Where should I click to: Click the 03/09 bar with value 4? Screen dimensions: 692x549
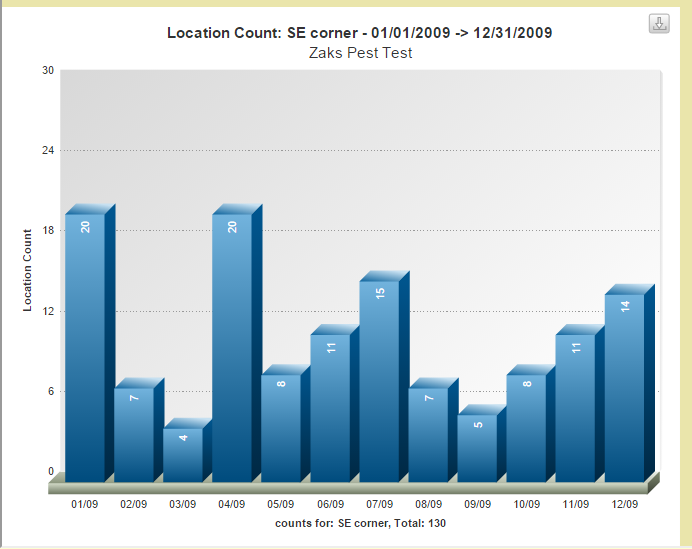tap(183, 453)
